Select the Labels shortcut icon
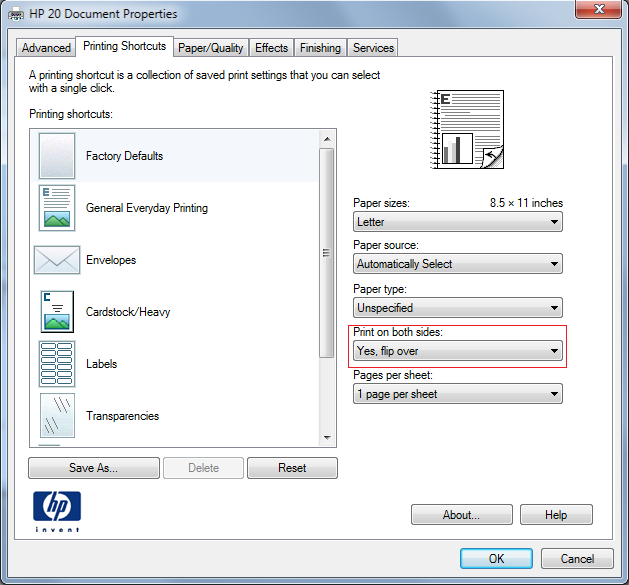This screenshot has height=585, width=629. click(57, 364)
